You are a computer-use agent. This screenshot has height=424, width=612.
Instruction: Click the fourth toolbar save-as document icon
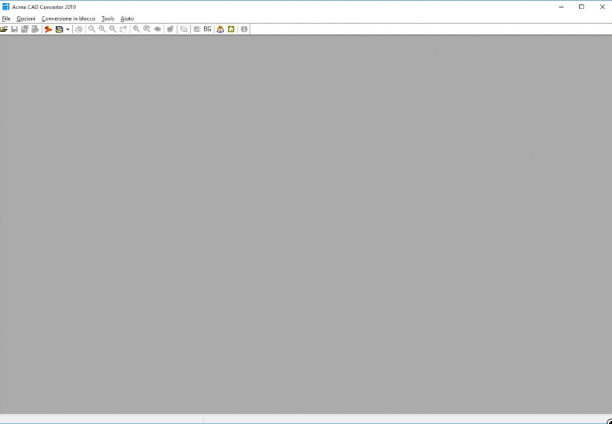tap(35, 29)
